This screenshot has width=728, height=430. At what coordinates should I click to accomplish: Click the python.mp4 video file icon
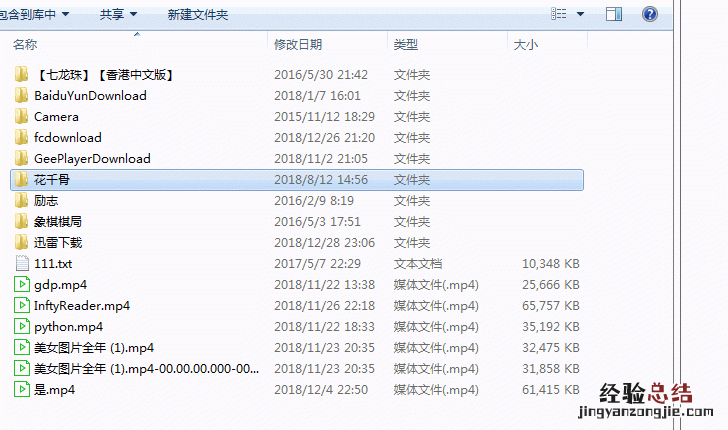click(x=22, y=326)
